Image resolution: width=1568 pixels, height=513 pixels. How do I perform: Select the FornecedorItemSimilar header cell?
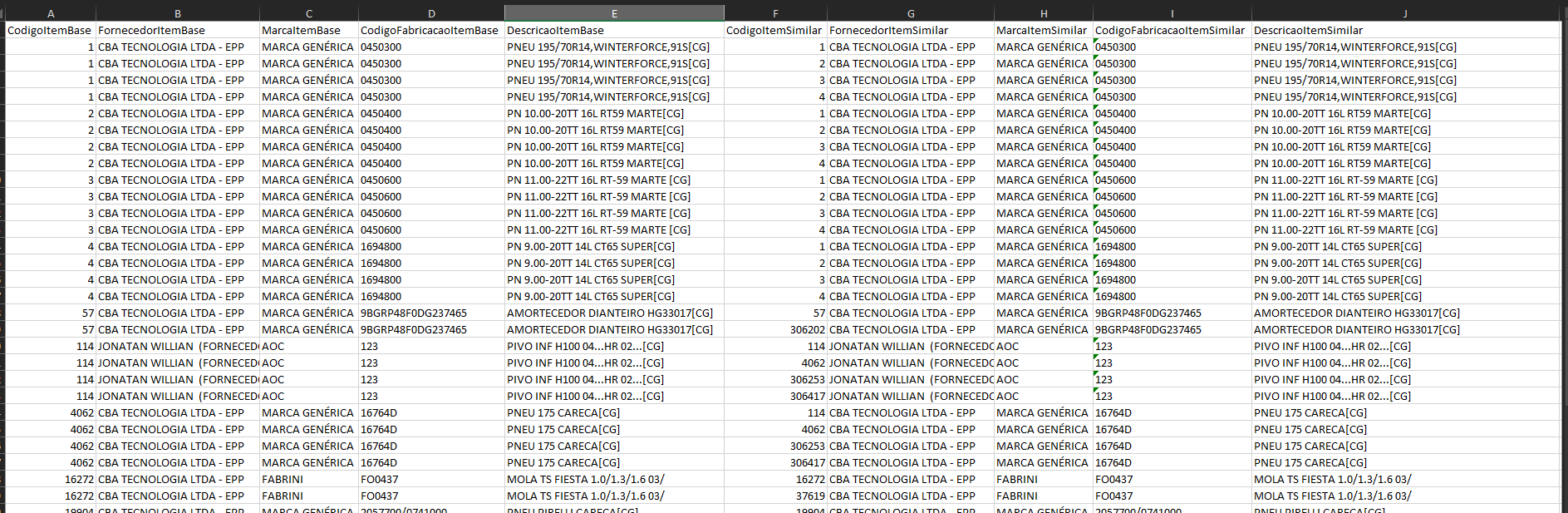click(x=911, y=30)
